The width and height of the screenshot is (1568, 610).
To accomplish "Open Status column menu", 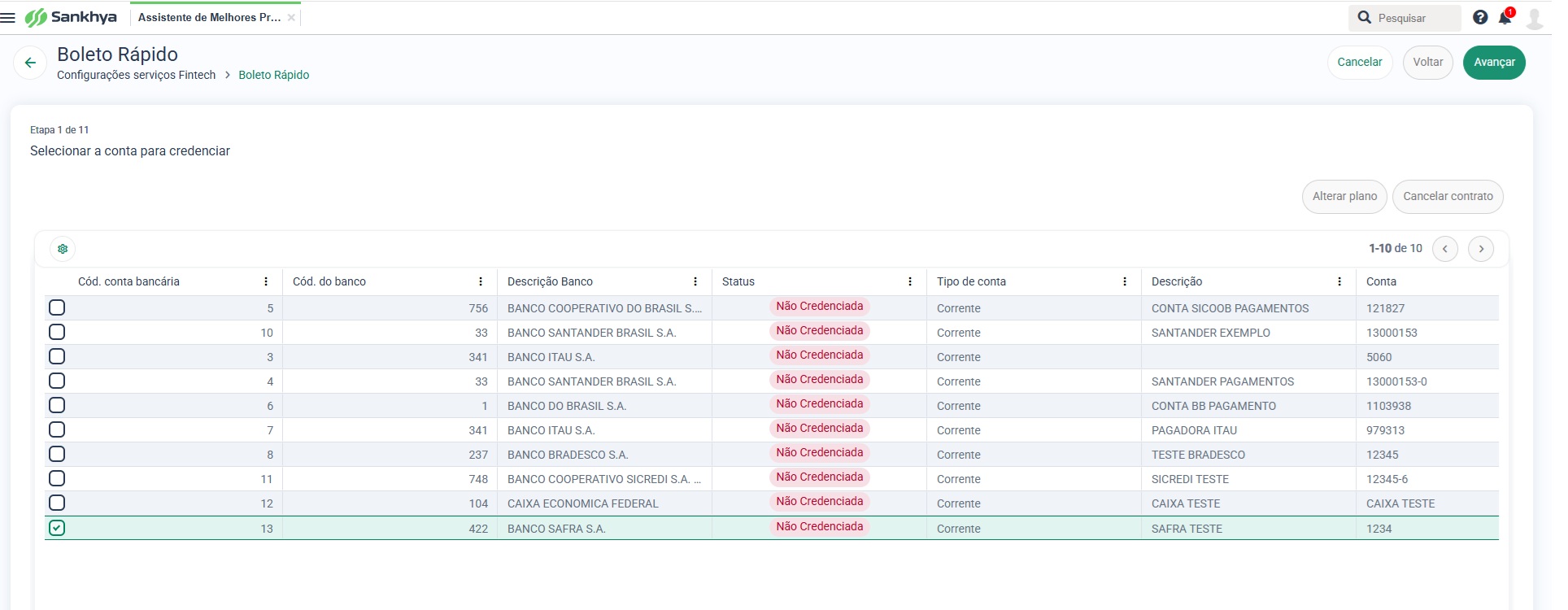I will (910, 281).
